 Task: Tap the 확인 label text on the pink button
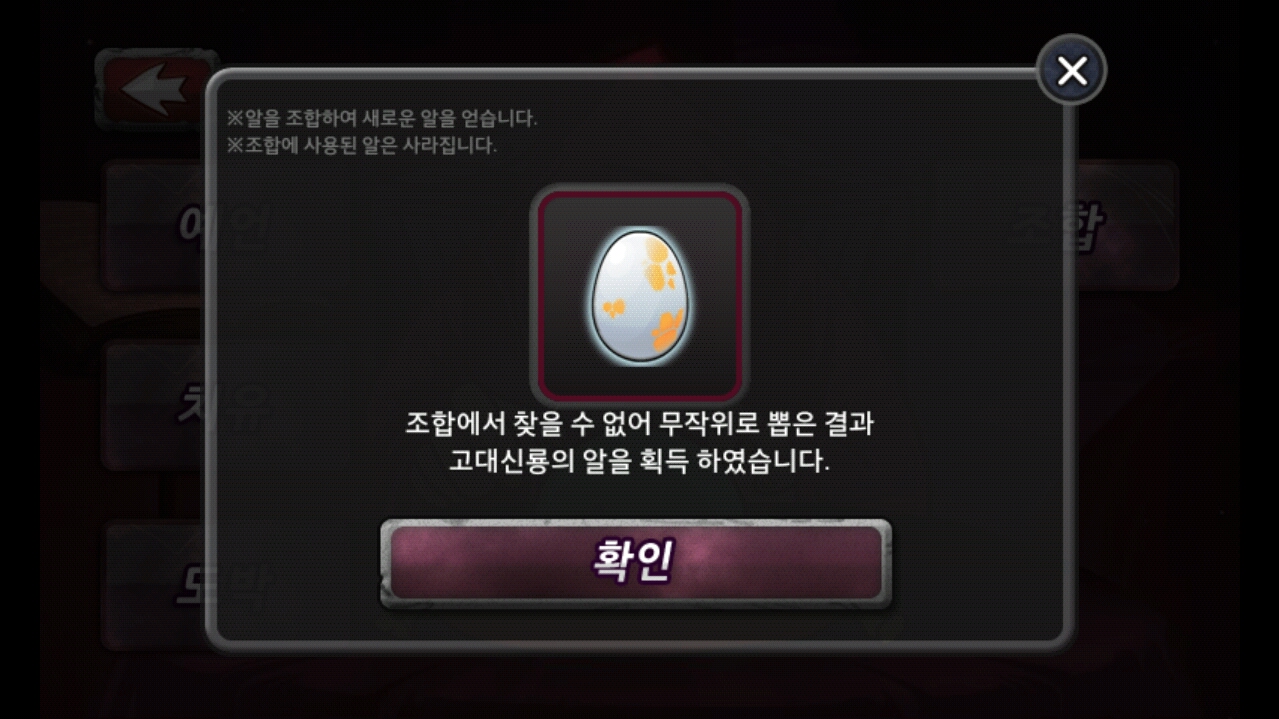point(632,561)
